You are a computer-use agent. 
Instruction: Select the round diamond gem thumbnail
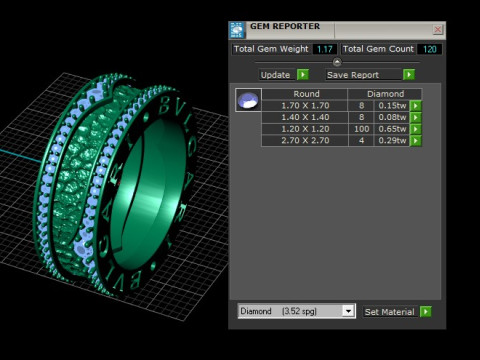pos(248,100)
